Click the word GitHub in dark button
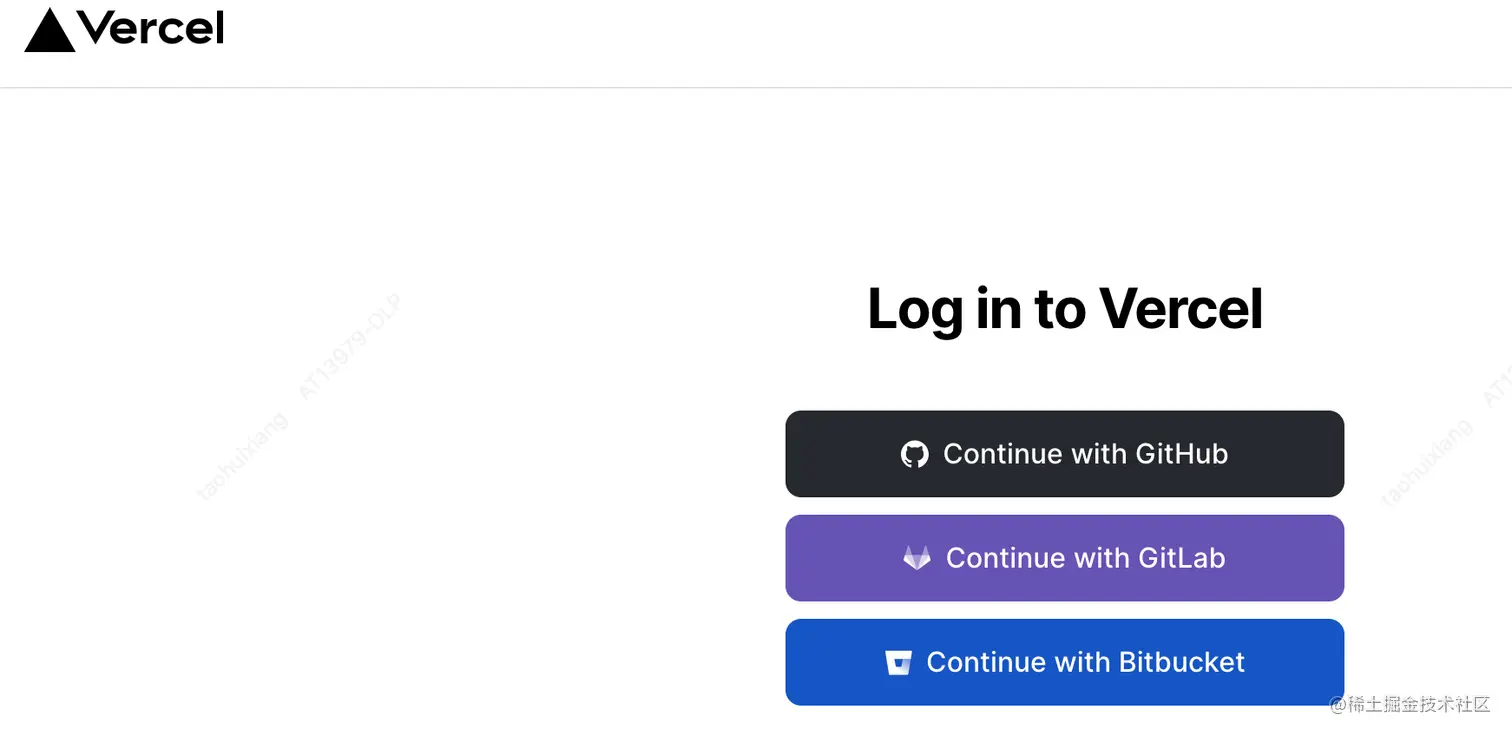 tap(1181, 454)
